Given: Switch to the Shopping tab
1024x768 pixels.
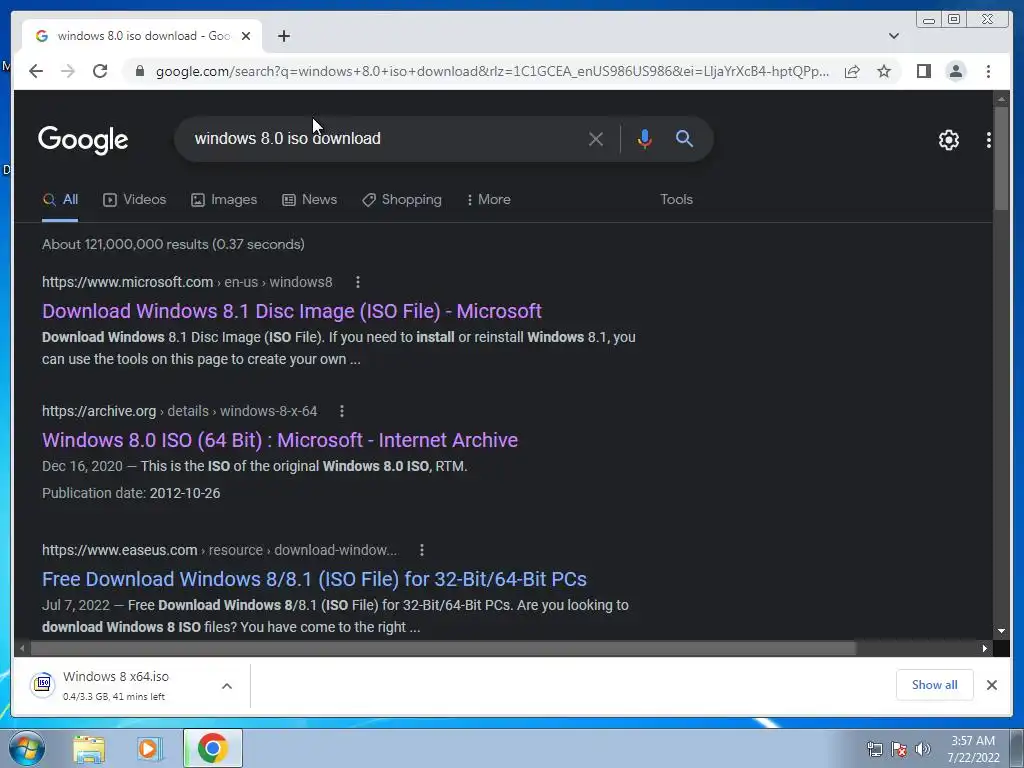Looking at the screenshot, I should pyautogui.click(x=402, y=200).
